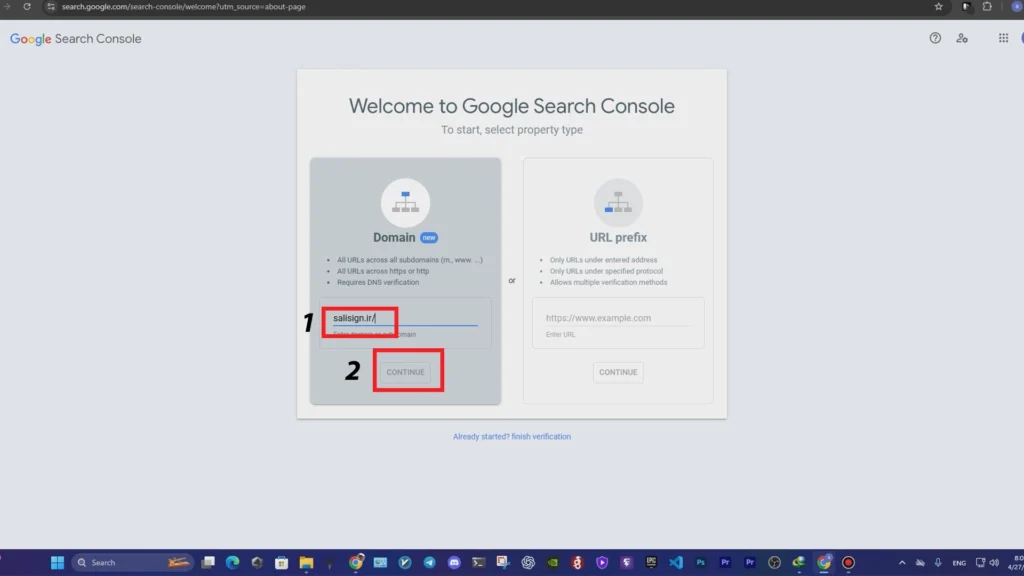The height and width of the screenshot is (576, 1024).
Task: Open Discord from the taskbar
Action: point(454,562)
